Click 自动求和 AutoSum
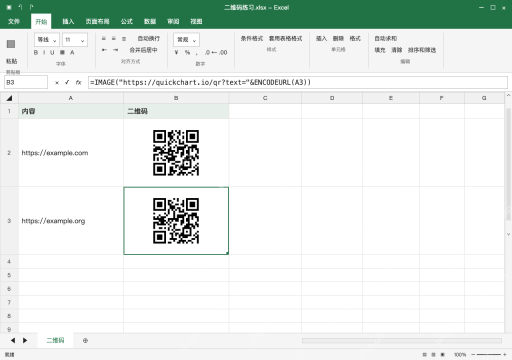Image resolution: width=512 pixels, height=360 pixels. (x=386, y=39)
